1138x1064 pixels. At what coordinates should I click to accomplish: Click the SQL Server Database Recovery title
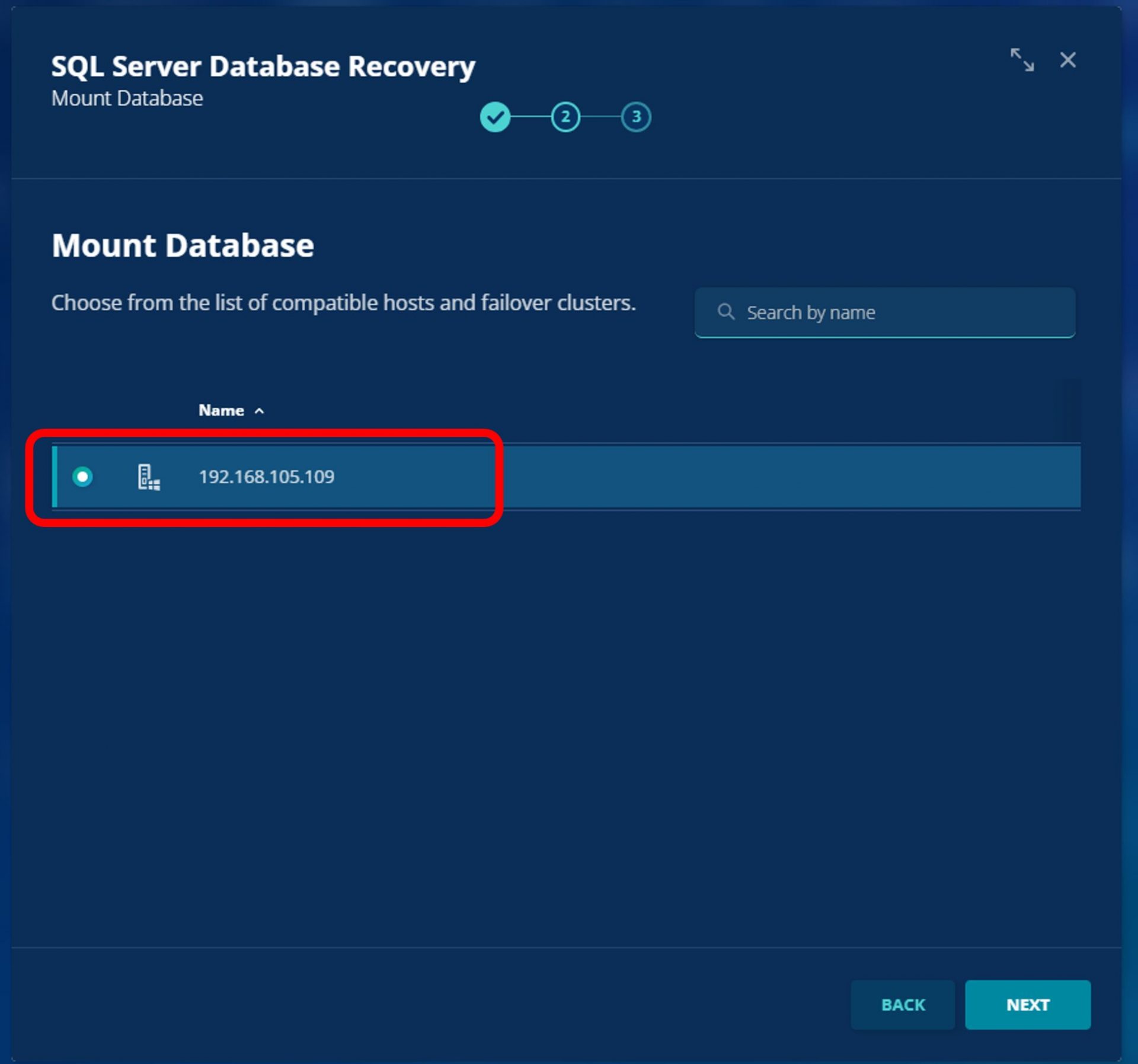coord(263,66)
